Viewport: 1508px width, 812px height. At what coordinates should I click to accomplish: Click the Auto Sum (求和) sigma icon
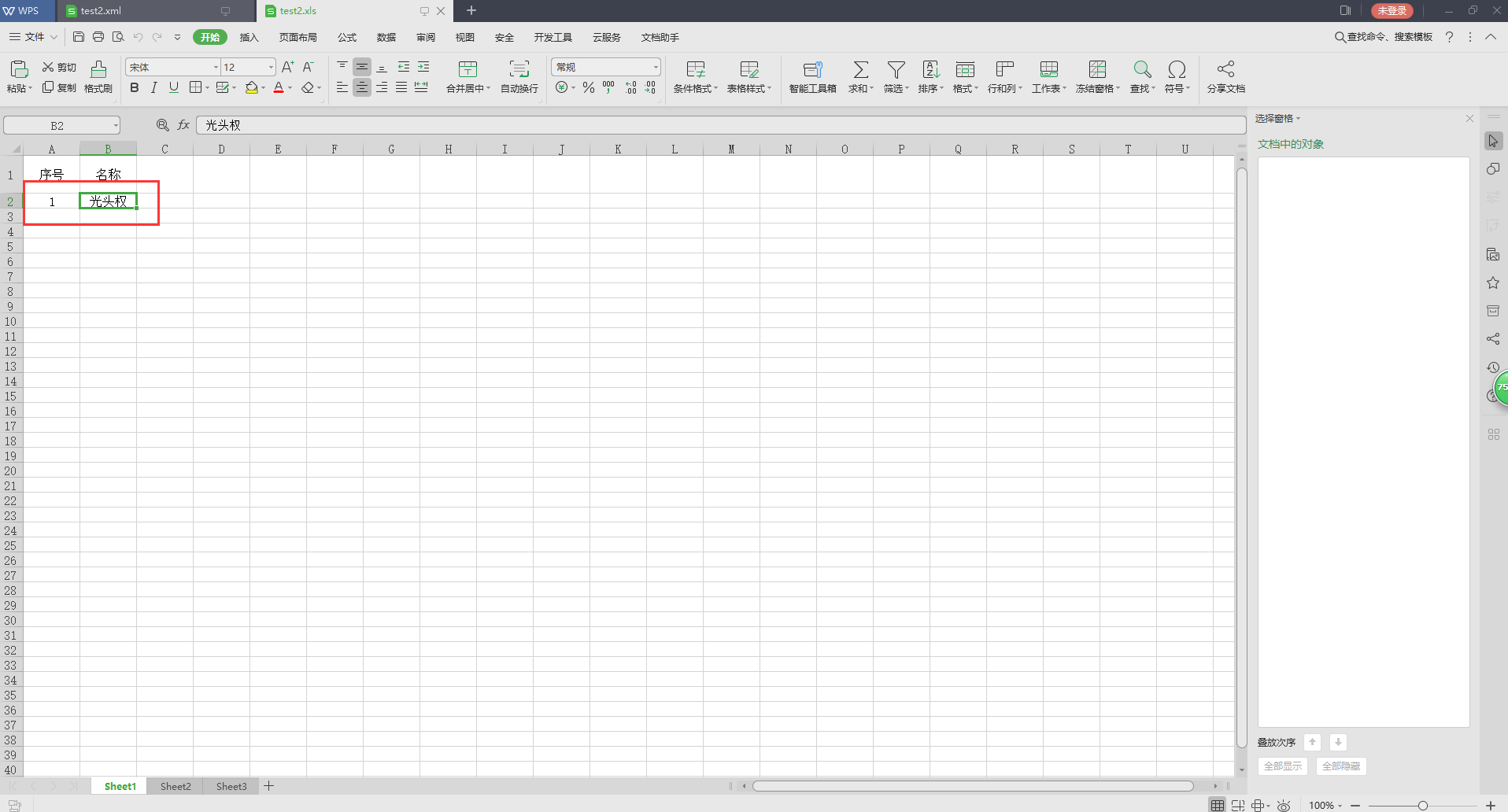pos(861,69)
